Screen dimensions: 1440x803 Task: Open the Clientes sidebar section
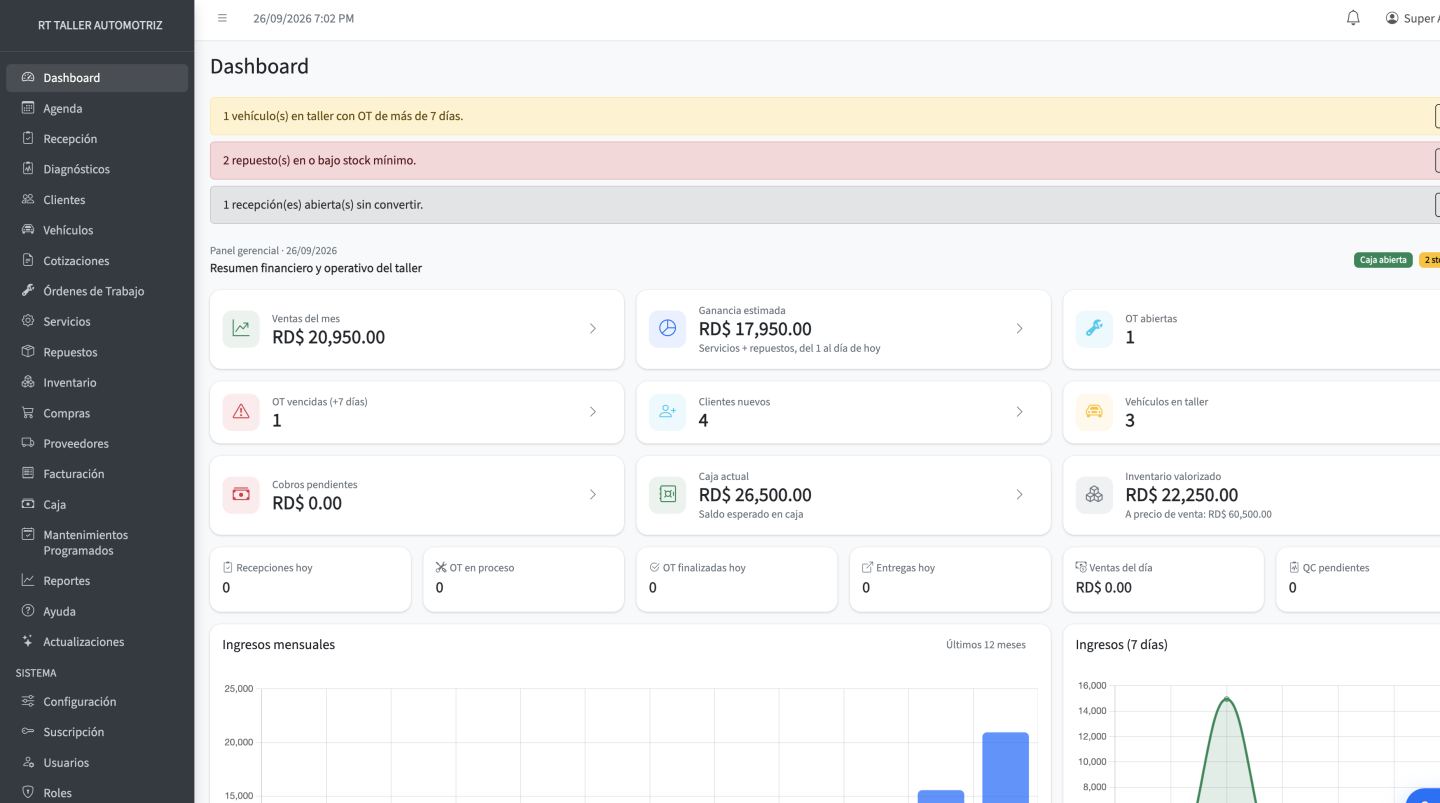(x=97, y=200)
